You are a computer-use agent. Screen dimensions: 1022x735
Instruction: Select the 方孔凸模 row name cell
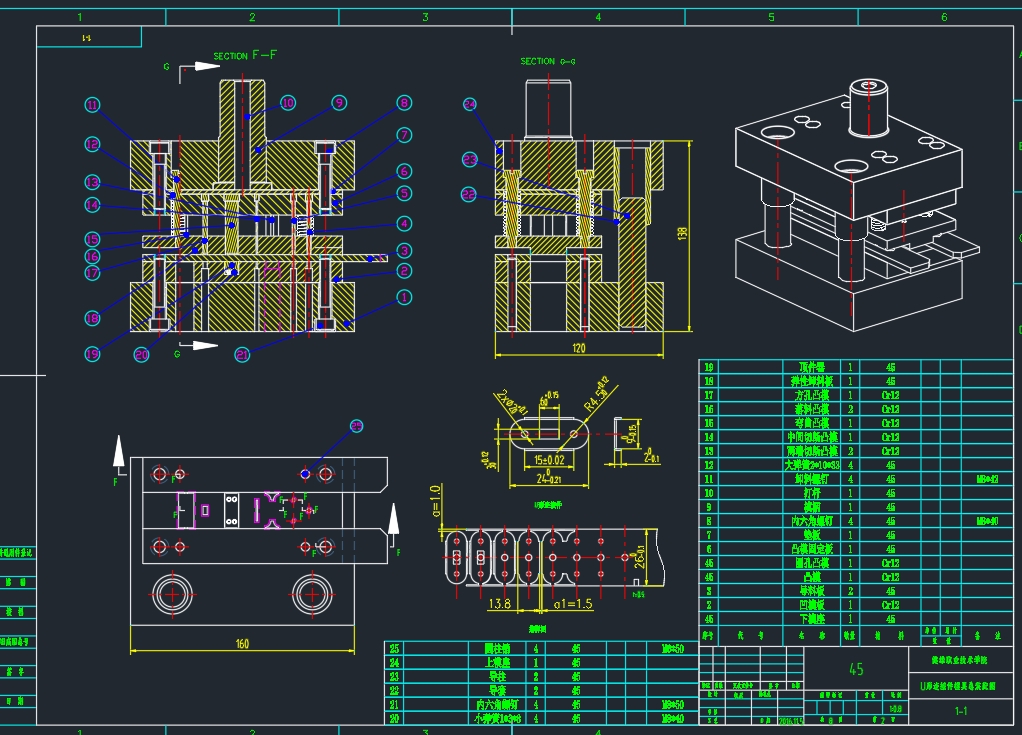click(811, 395)
